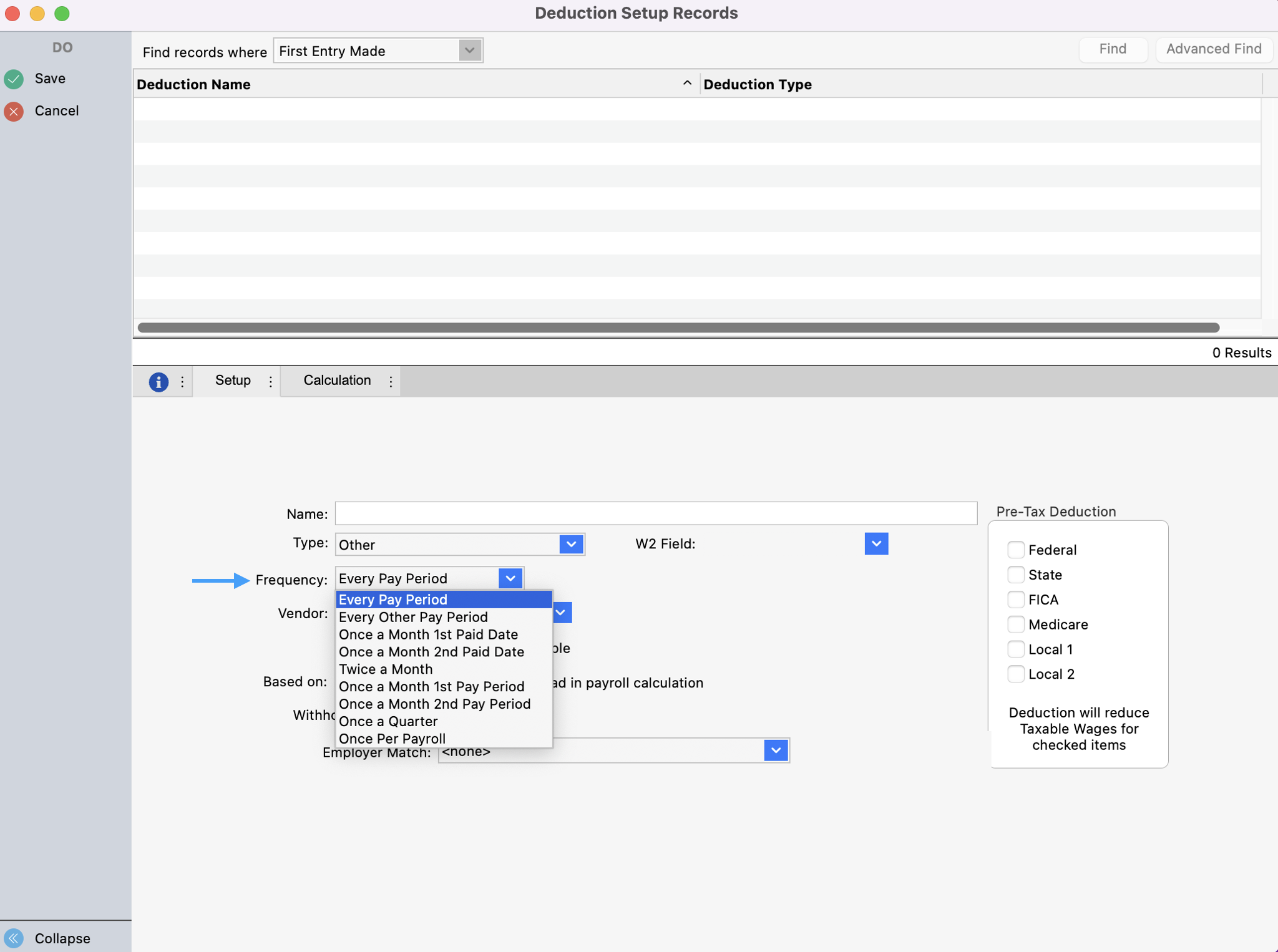1278x952 pixels.
Task: Click the blue Collapse chevrons icon
Action: tap(14, 938)
